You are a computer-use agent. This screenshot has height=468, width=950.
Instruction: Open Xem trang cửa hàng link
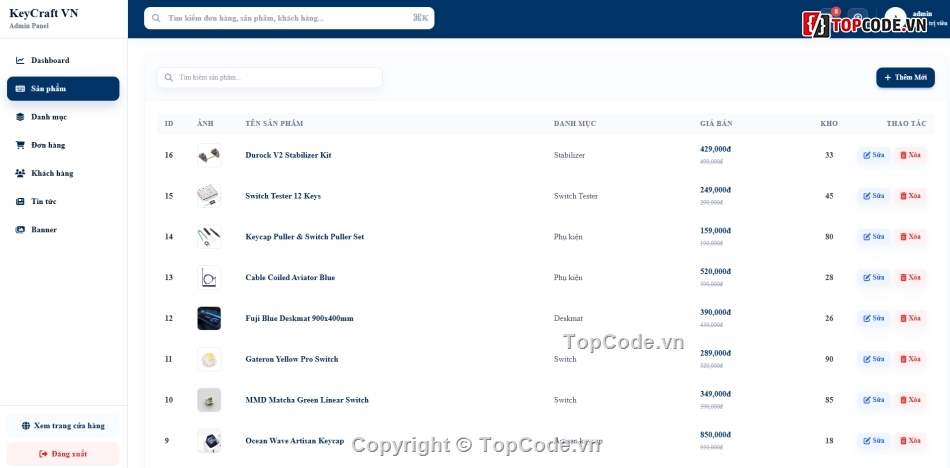[x=63, y=426]
